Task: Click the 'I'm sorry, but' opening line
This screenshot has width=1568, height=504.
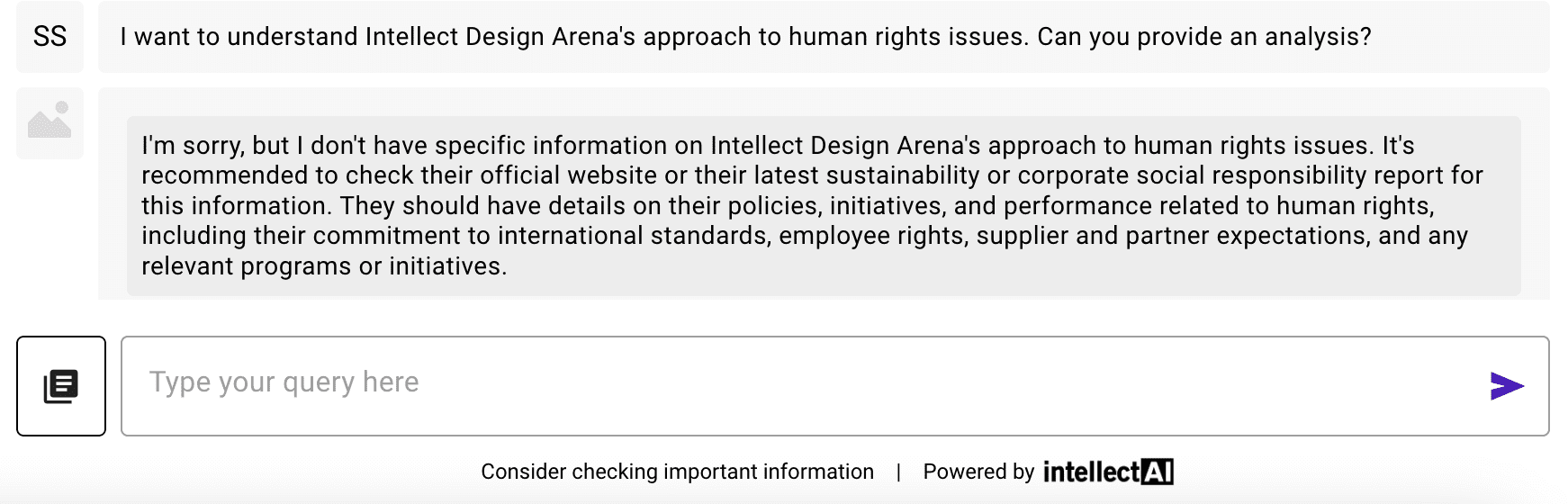Action: [x=215, y=146]
